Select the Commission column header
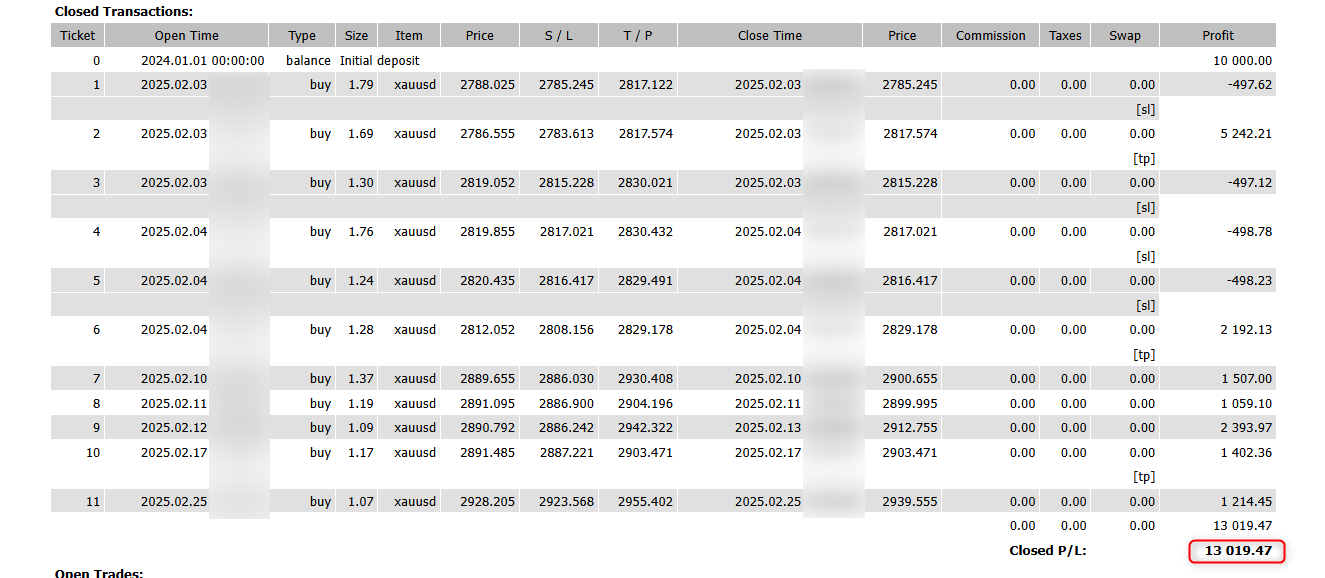 tap(991, 35)
